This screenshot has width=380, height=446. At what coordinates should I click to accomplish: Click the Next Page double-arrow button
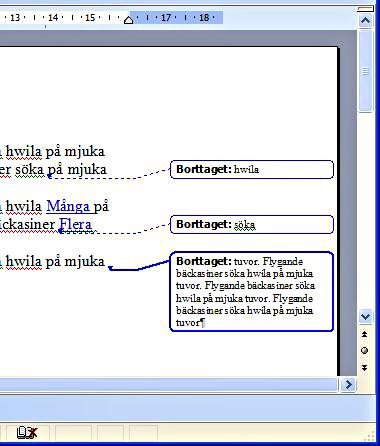(x=365, y=367)
